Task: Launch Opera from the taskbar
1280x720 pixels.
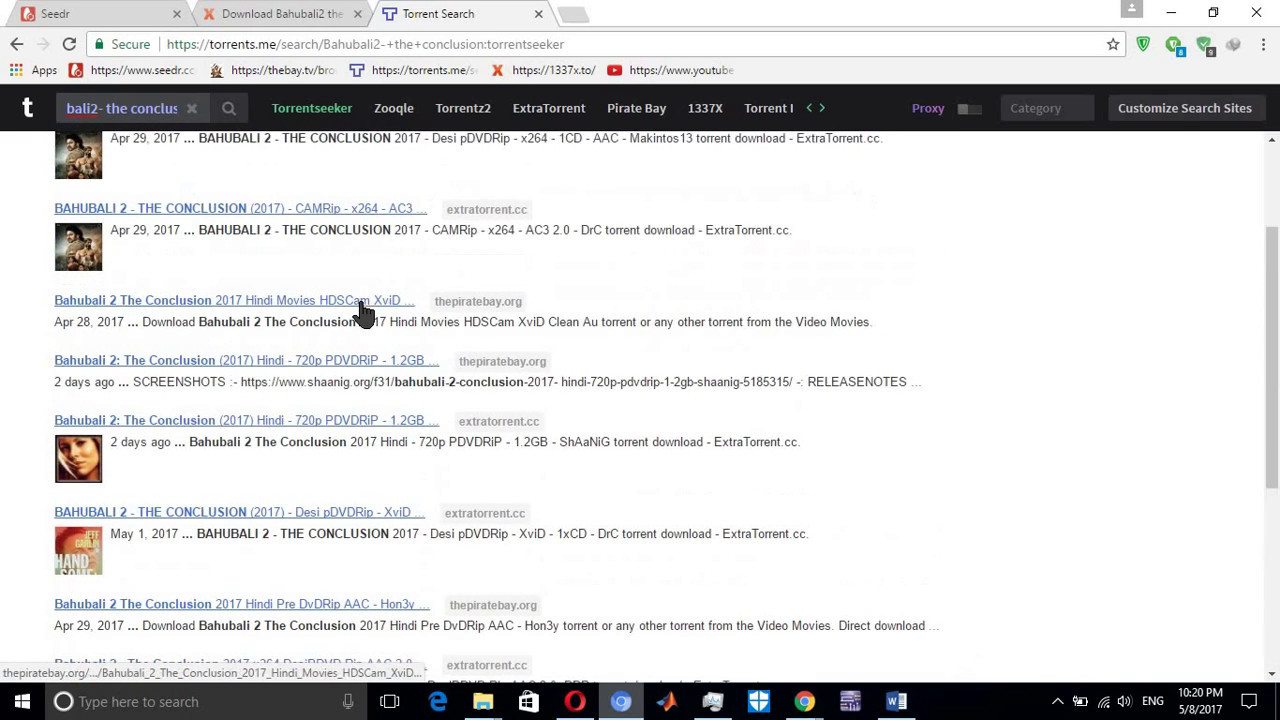Action: 575,702
